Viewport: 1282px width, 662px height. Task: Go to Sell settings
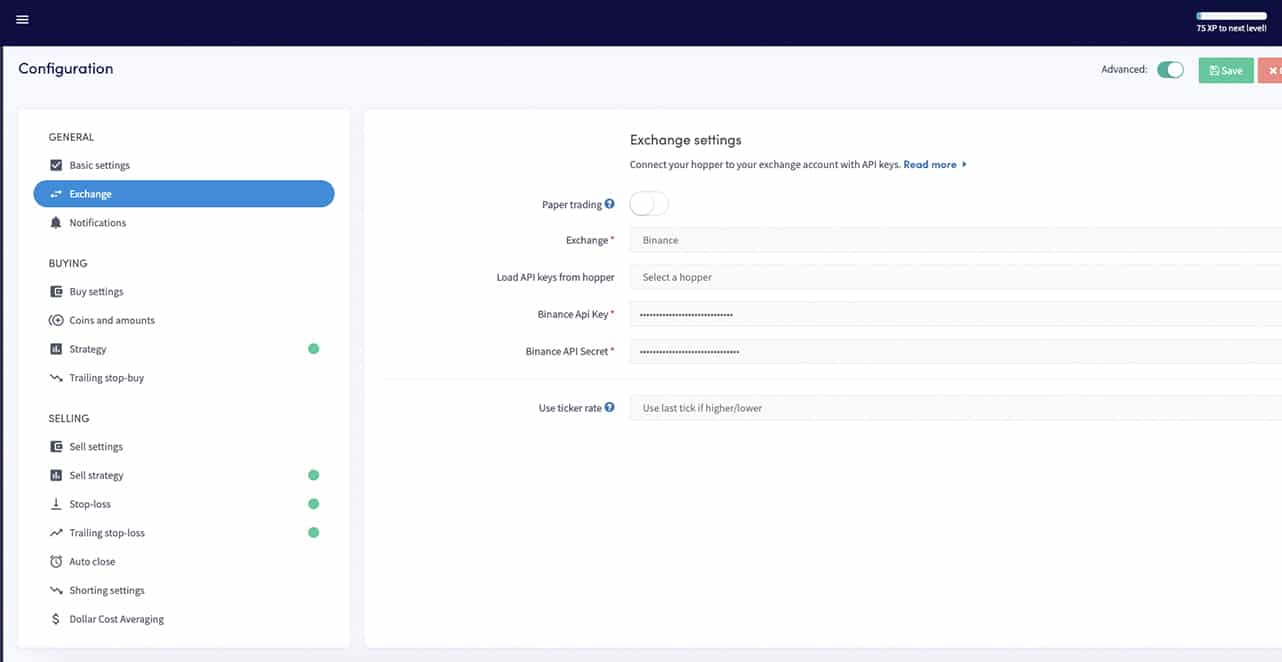tap(184, 447)
